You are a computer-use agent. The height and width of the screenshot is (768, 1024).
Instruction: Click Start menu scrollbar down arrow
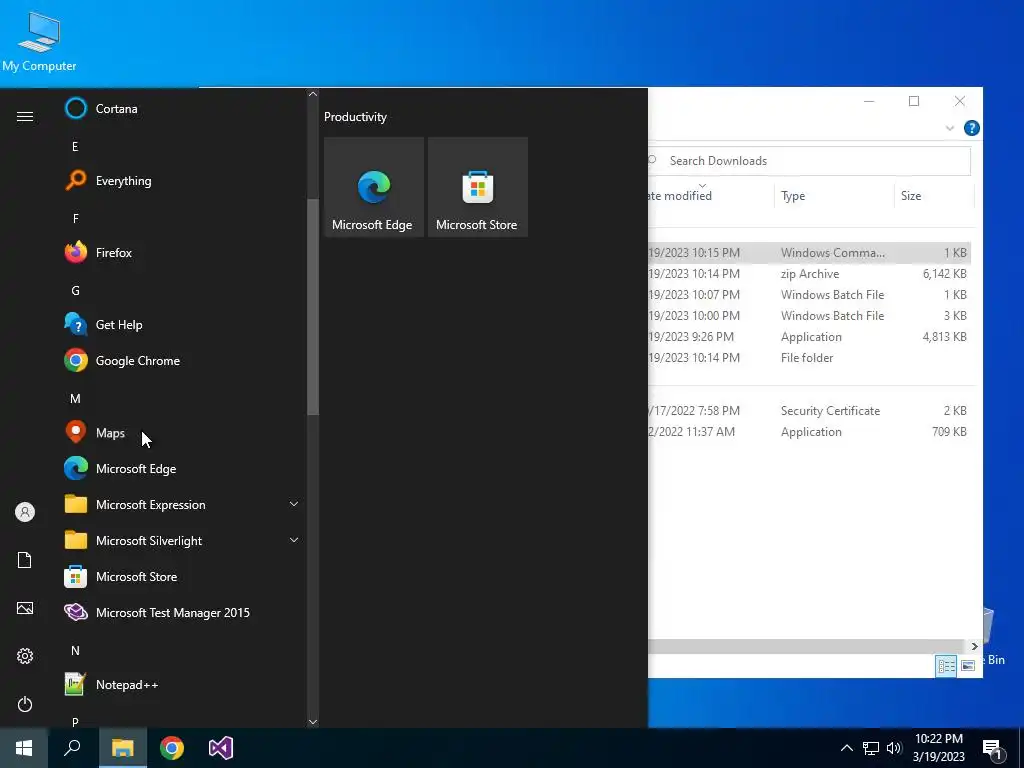[313, 722]
